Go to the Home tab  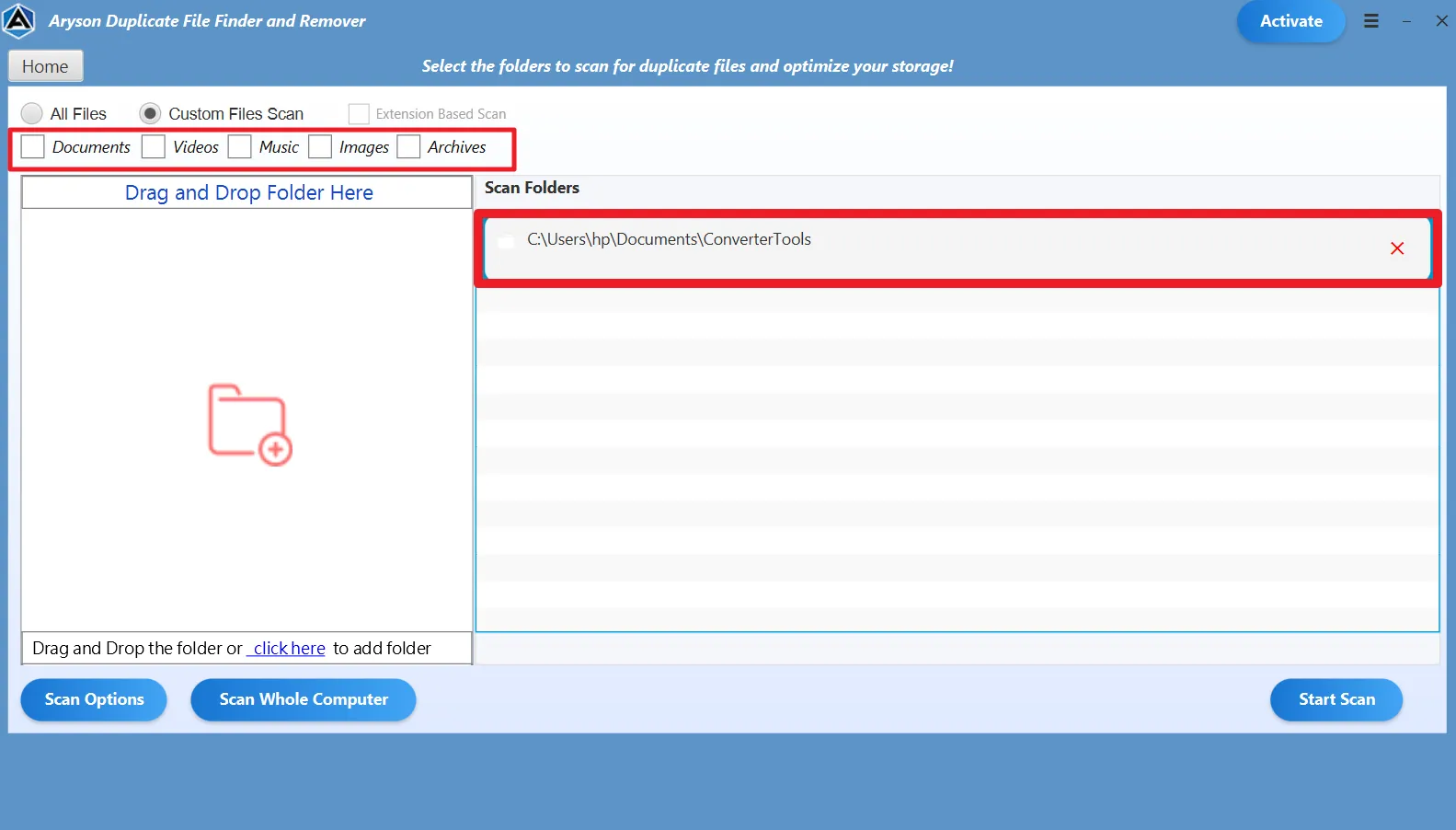(45, 66)
